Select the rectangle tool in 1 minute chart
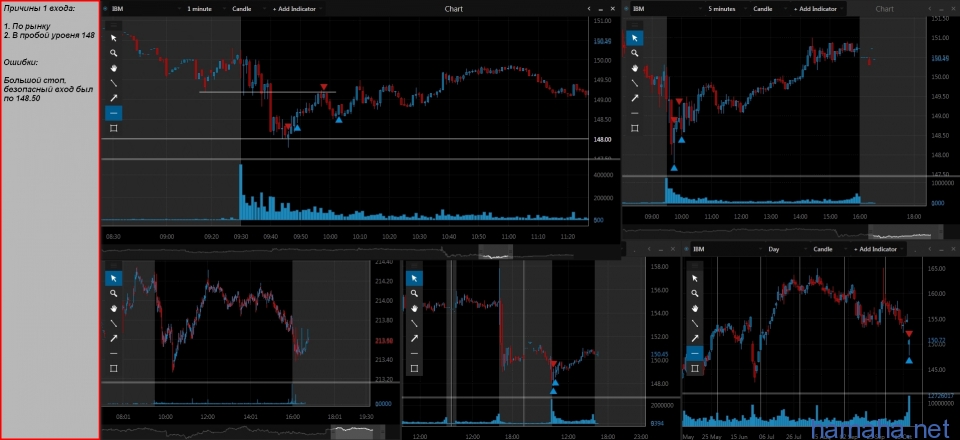Screen dimensions: 960x440 coord(113,128)
